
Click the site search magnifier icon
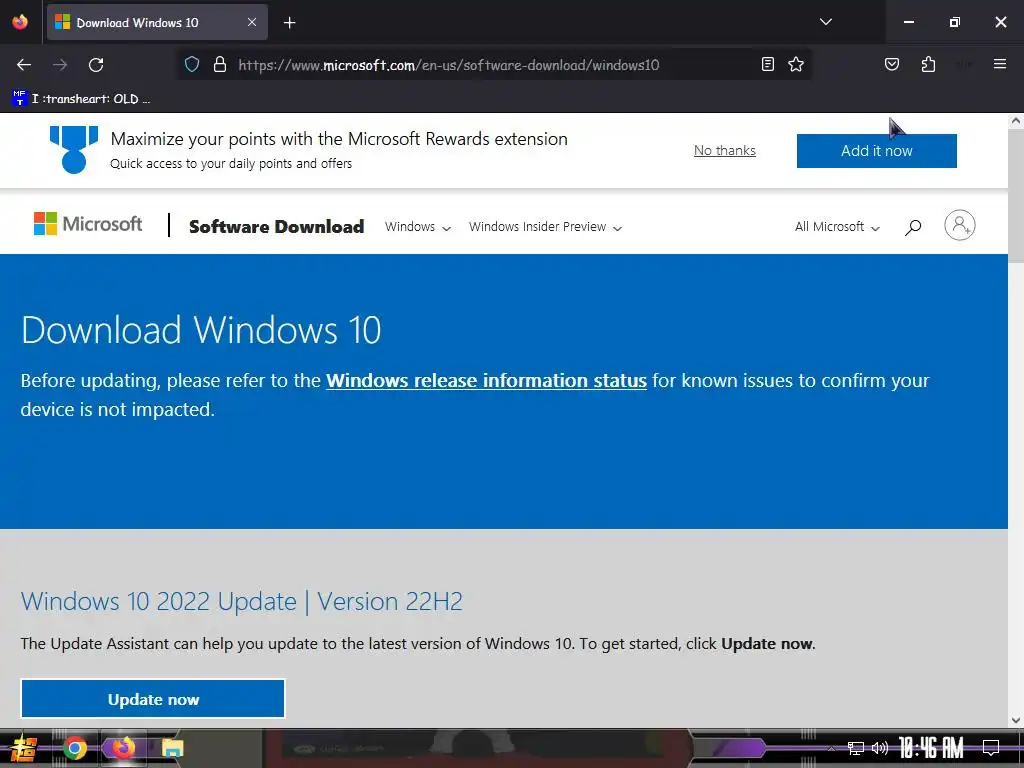913,227
